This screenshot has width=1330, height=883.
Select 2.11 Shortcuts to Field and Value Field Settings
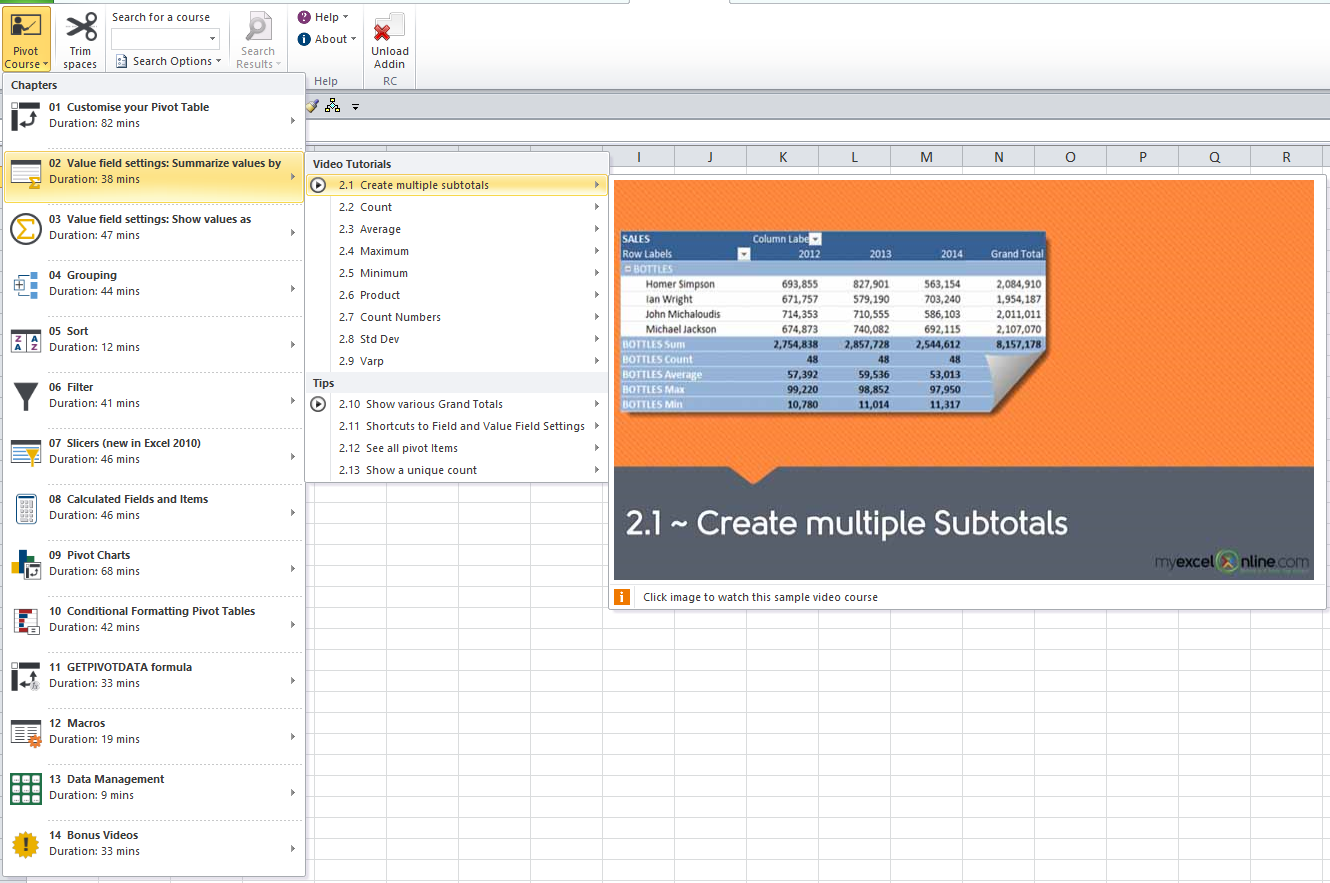(x=456, y=426)
